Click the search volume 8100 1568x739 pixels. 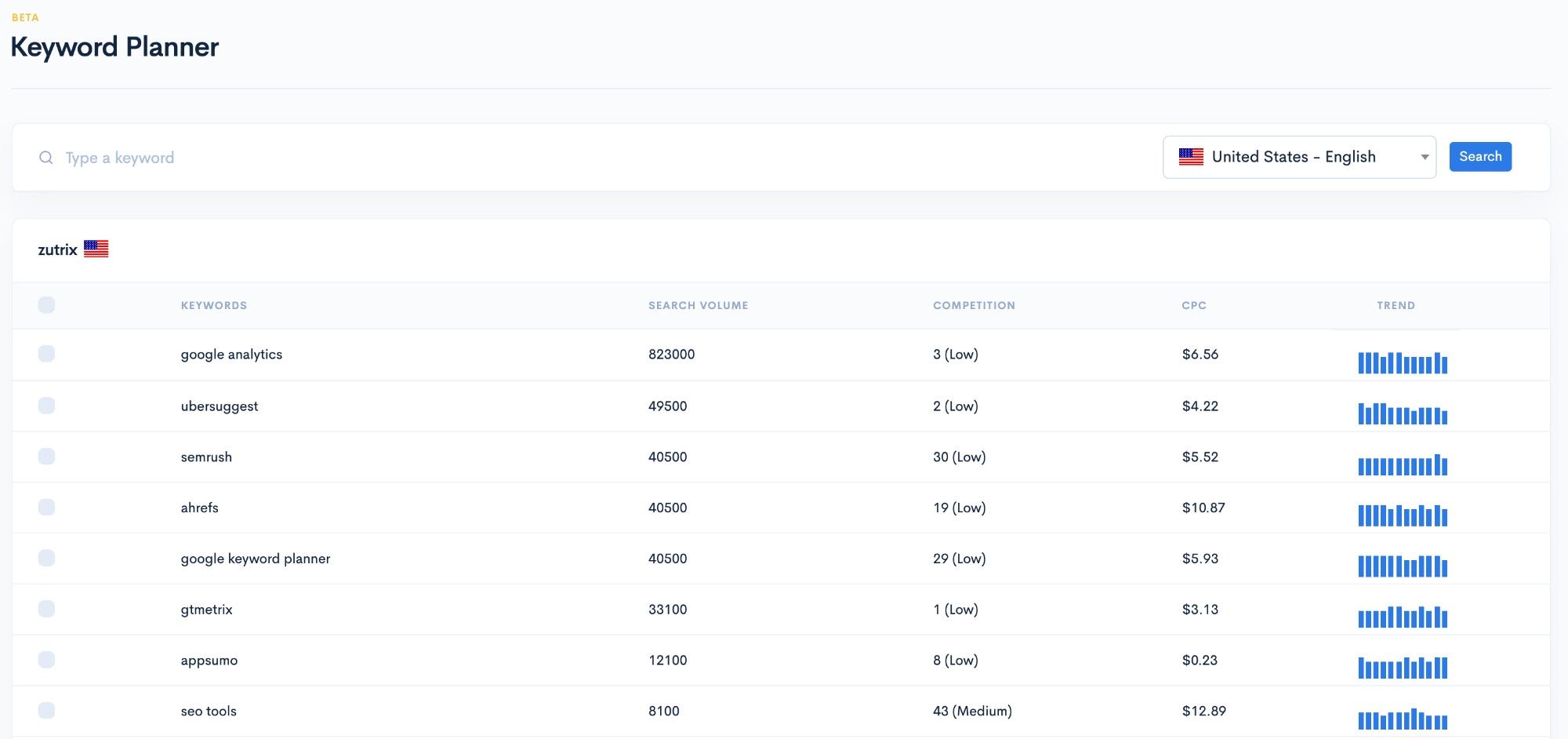pos(664,711)
